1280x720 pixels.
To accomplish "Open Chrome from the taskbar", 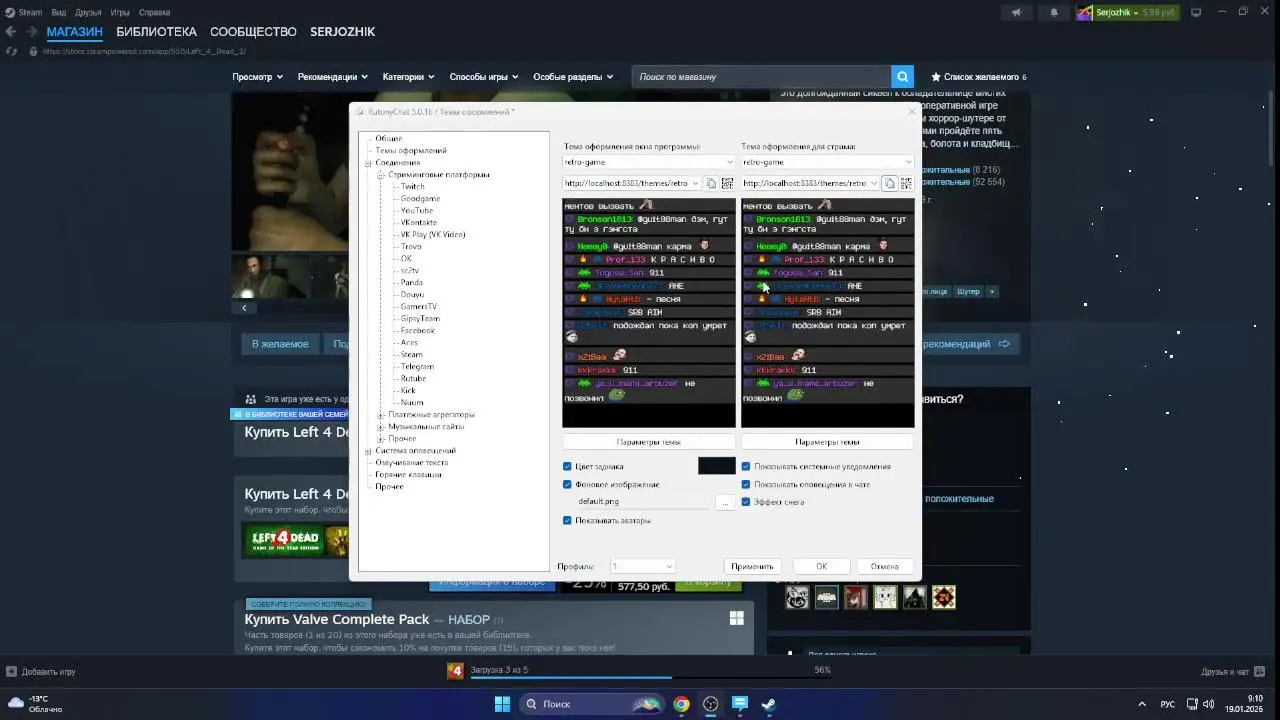I will coord(681,704).
